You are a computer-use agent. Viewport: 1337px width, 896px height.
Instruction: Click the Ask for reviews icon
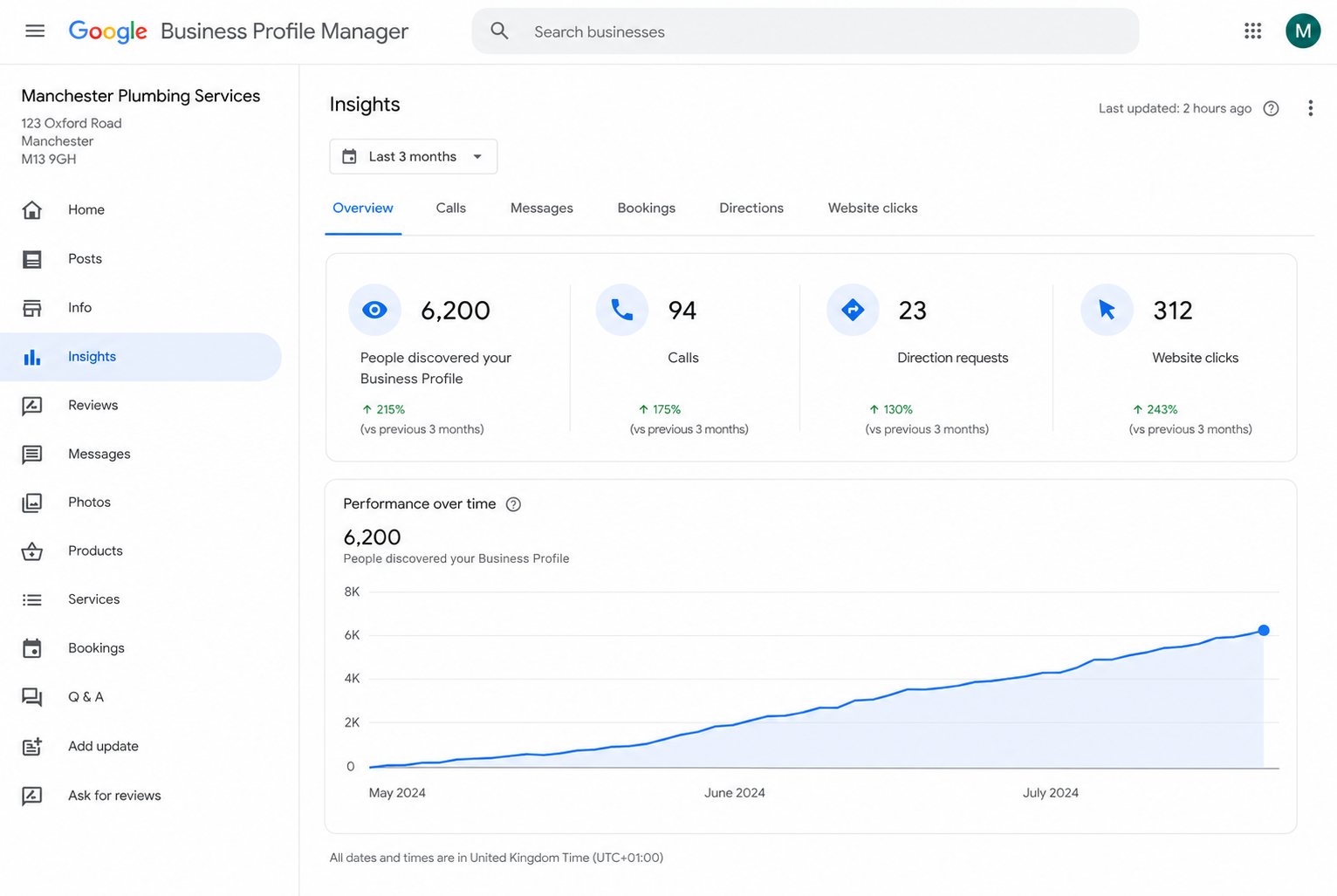tap(32, 796)
